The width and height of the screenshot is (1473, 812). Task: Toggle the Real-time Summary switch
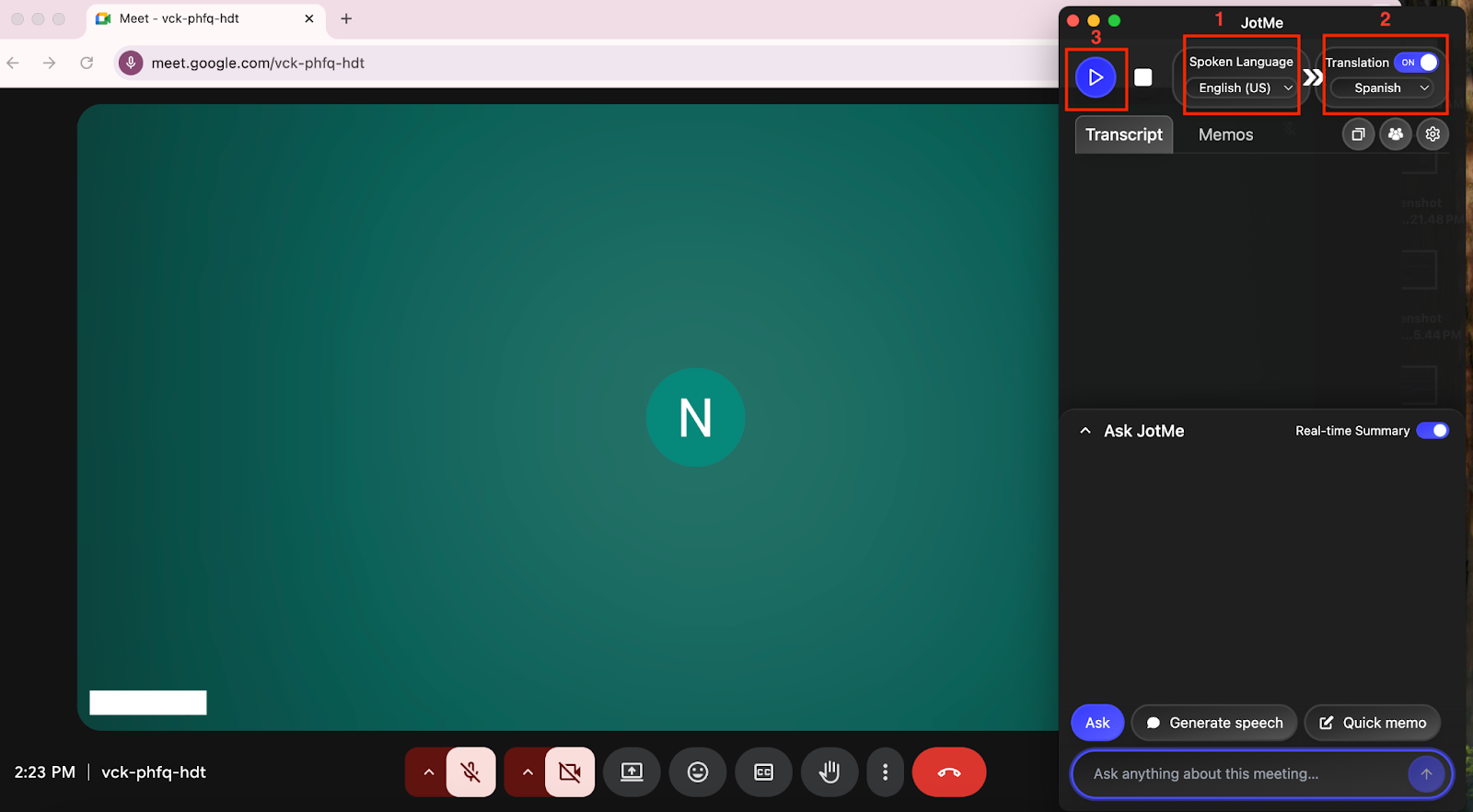tap(1432, 431)
